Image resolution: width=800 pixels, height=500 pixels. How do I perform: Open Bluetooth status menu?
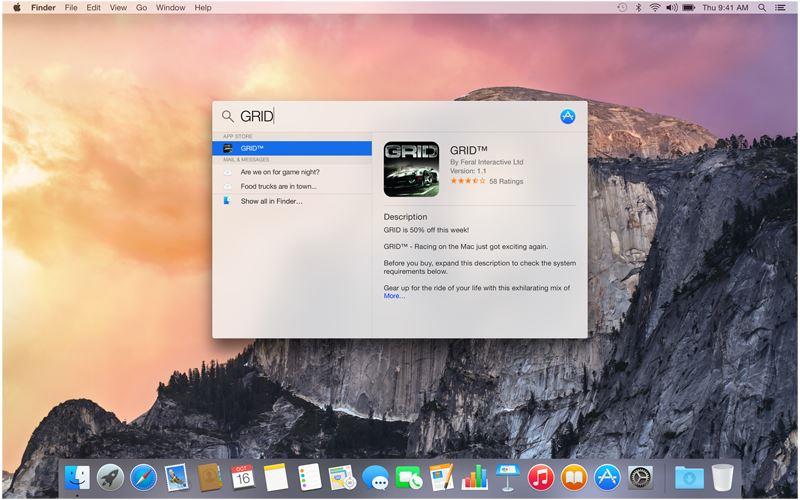point(638,8)
